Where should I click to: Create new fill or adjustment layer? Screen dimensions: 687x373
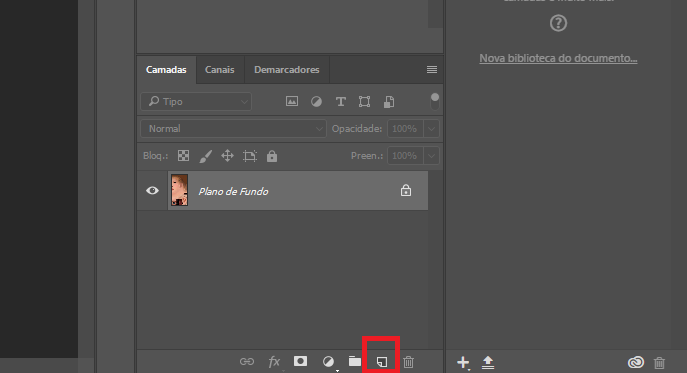coord(328,362)
